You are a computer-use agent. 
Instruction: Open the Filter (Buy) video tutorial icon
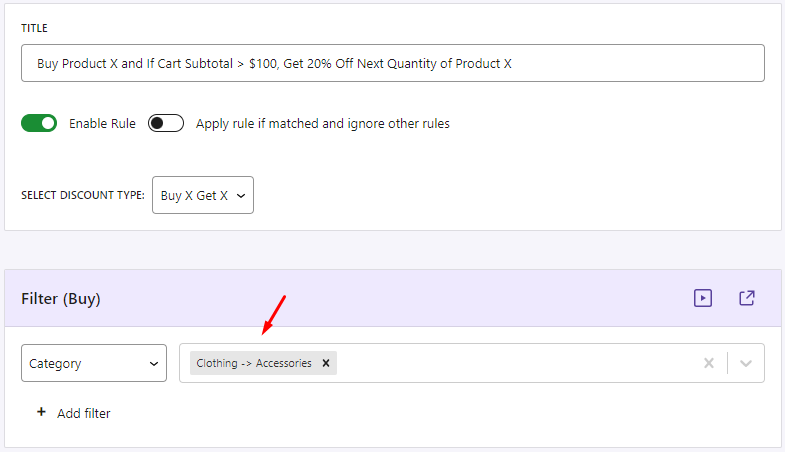(703, 298)
